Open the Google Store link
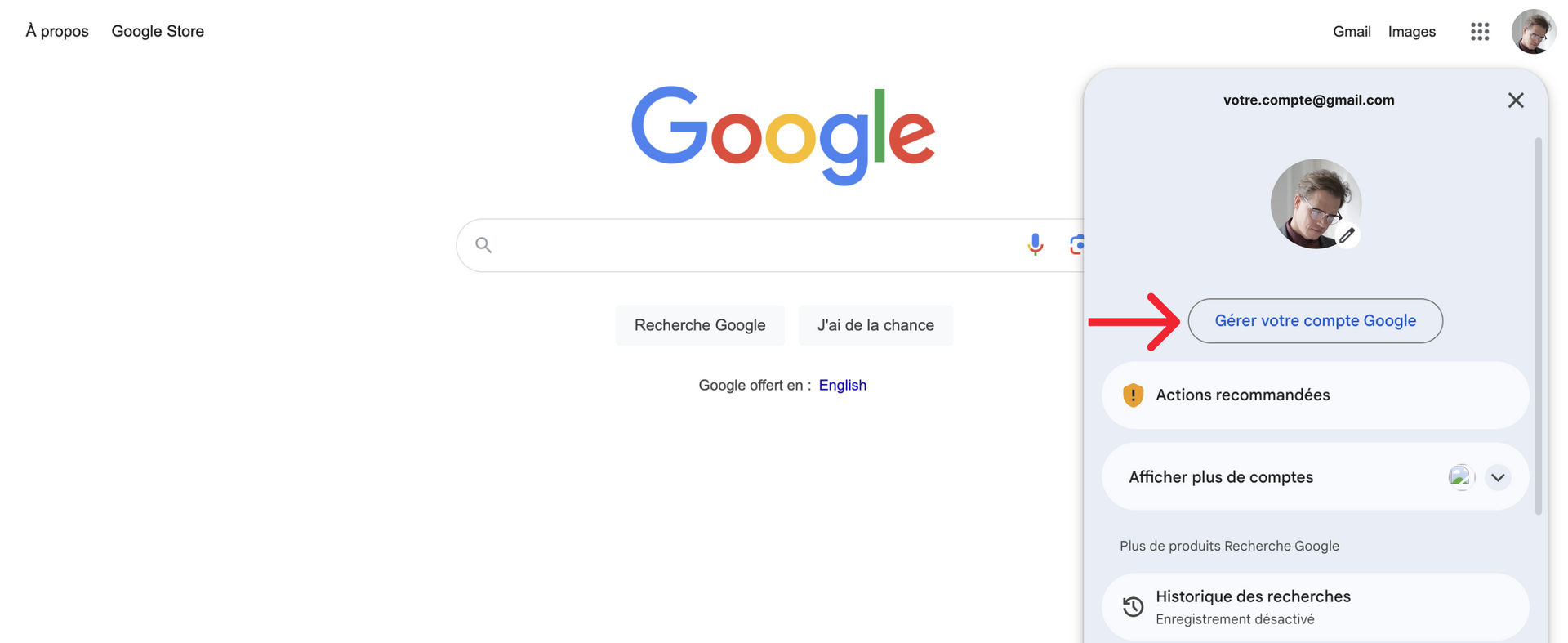The image size is (1568, 643). pyautogui.click(x=158, y=31)
